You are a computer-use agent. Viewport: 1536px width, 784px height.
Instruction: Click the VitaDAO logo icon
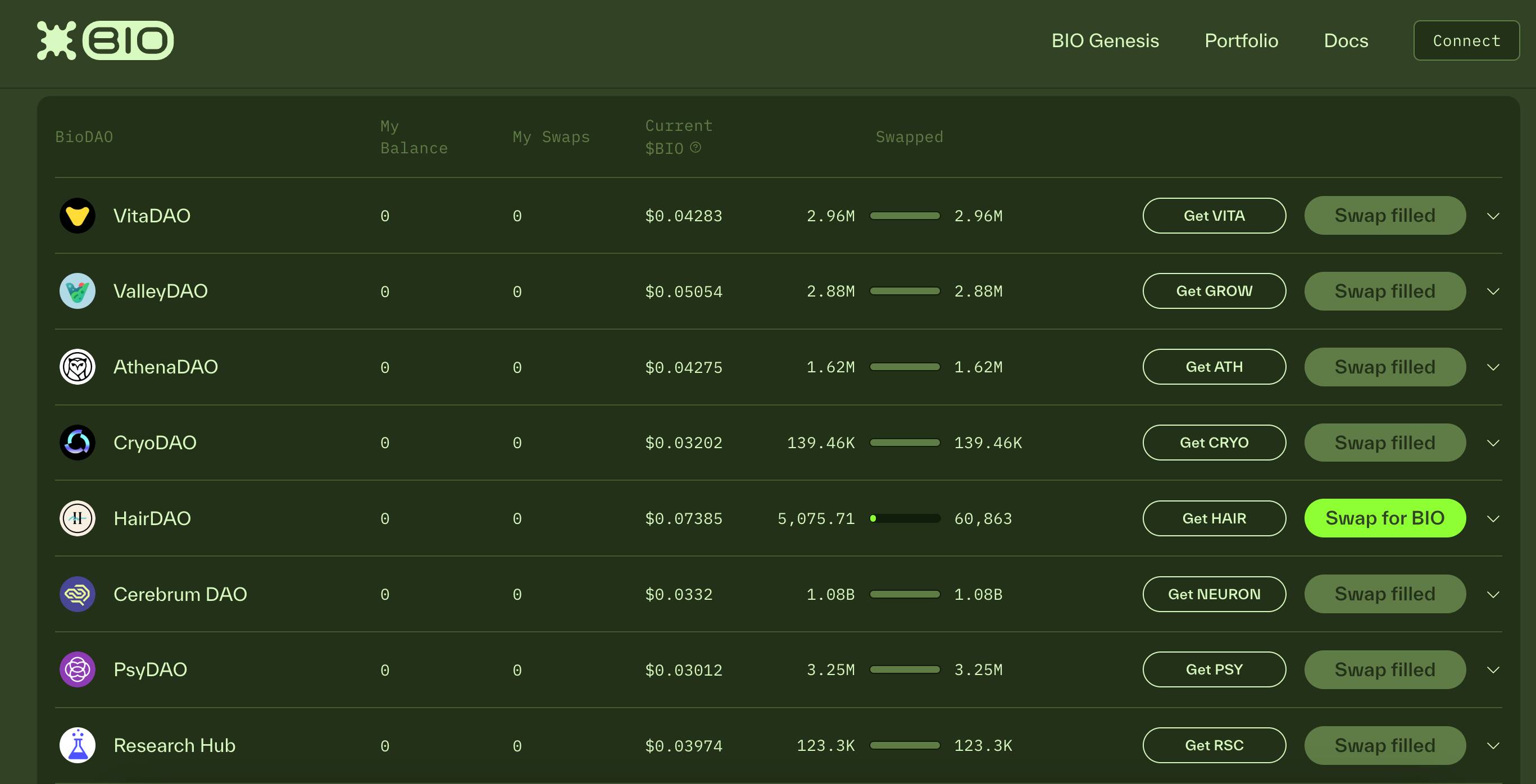pyautogui.click(x=77, y=214)
